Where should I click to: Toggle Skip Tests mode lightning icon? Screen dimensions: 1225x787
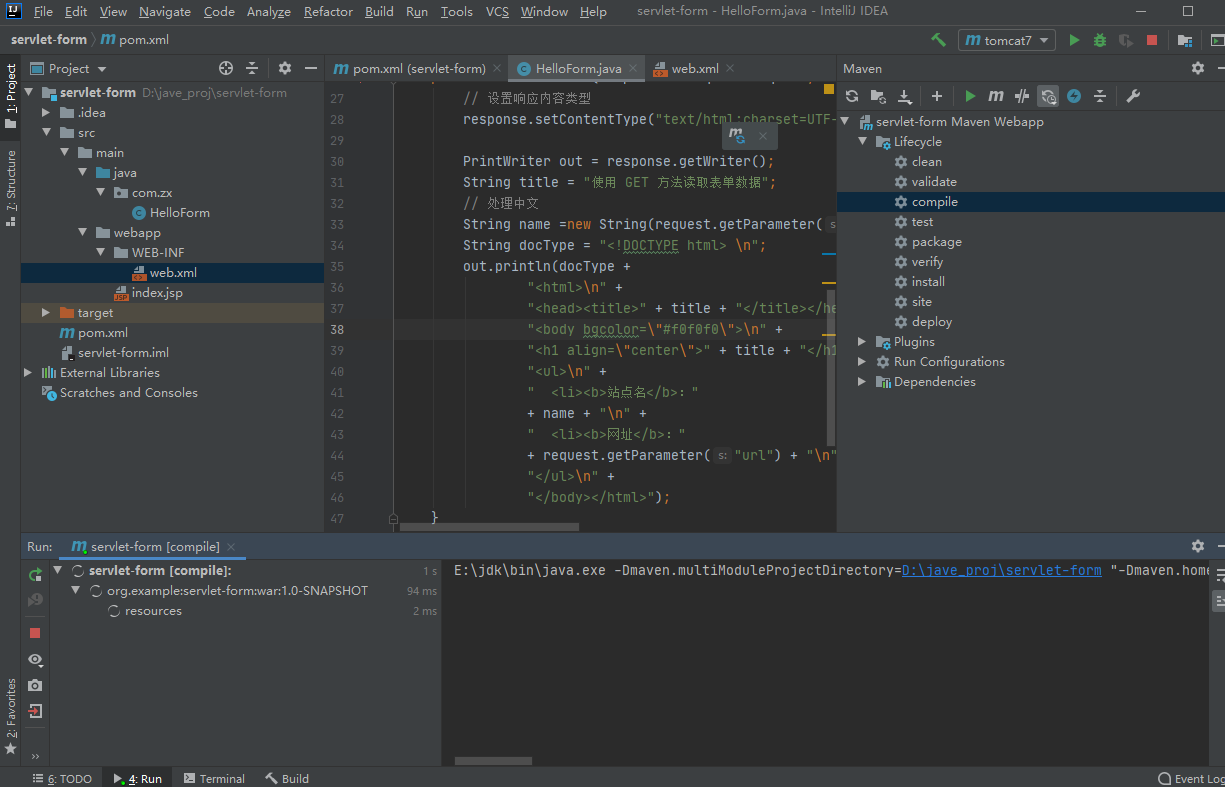pos(1074,96)
